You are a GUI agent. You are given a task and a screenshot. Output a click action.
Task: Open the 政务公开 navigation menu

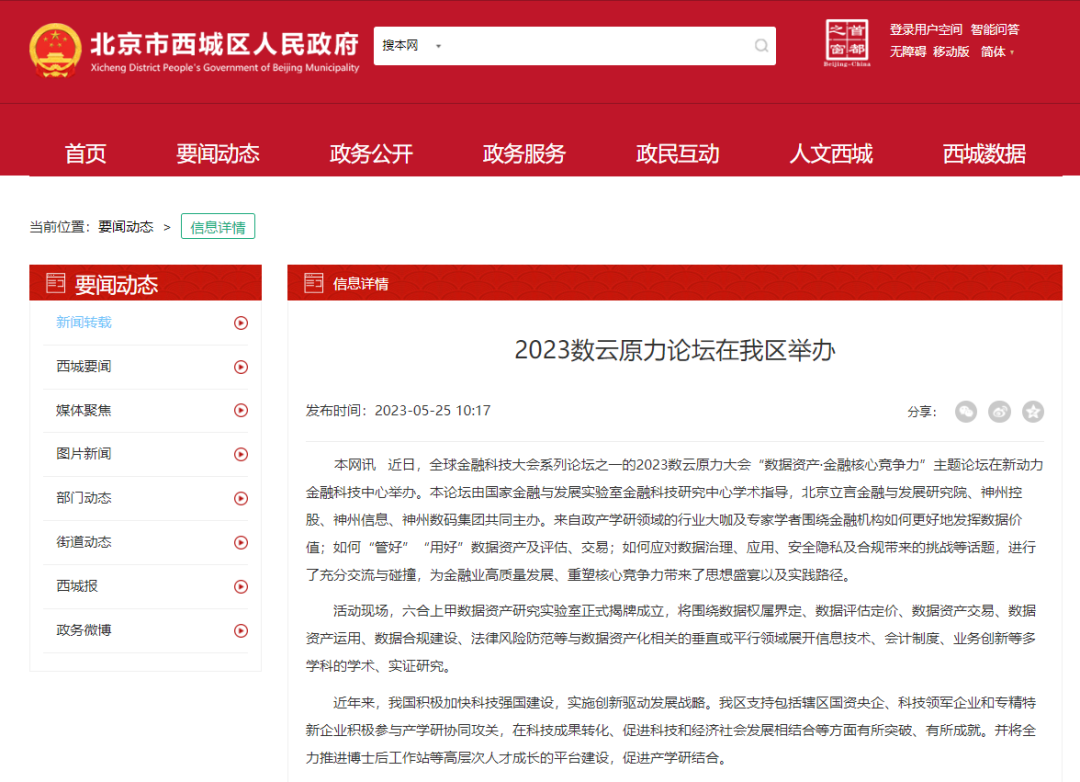click(x=371, y=154)
